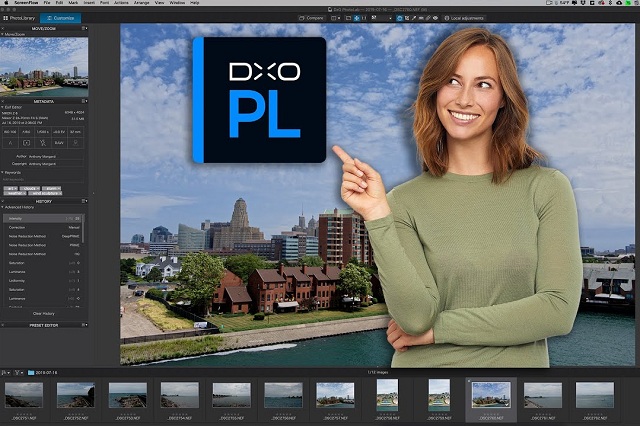
Task: Open the filmstrip filter funnel icon
Action: [18, 373]
